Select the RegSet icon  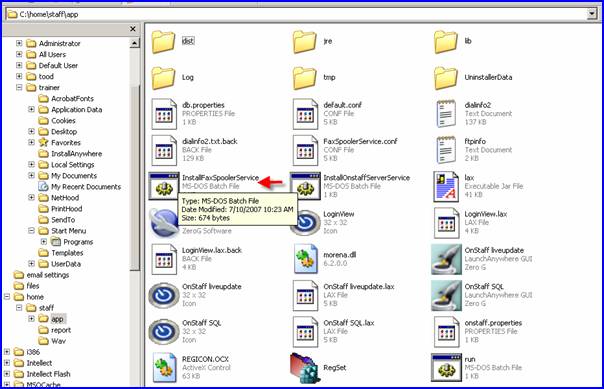(305, 368)
